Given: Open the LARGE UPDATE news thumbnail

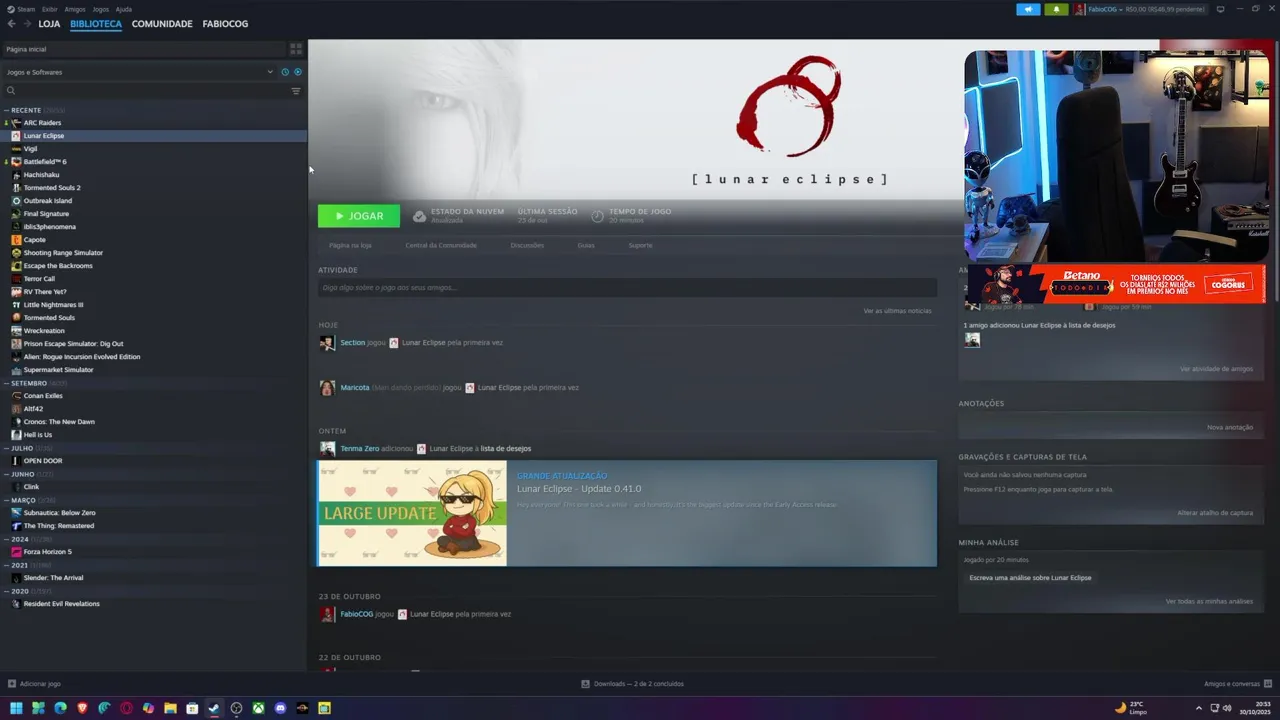Looking at the screenshot, I should point(412,514).
